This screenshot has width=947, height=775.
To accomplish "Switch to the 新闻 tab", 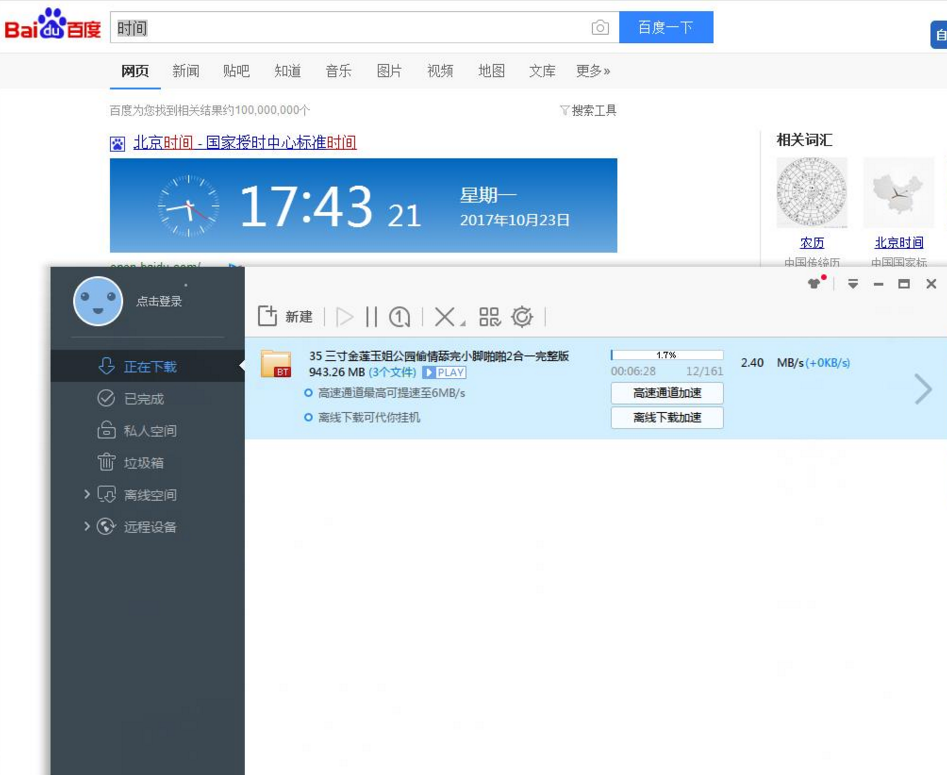I will tap(185, 71).
